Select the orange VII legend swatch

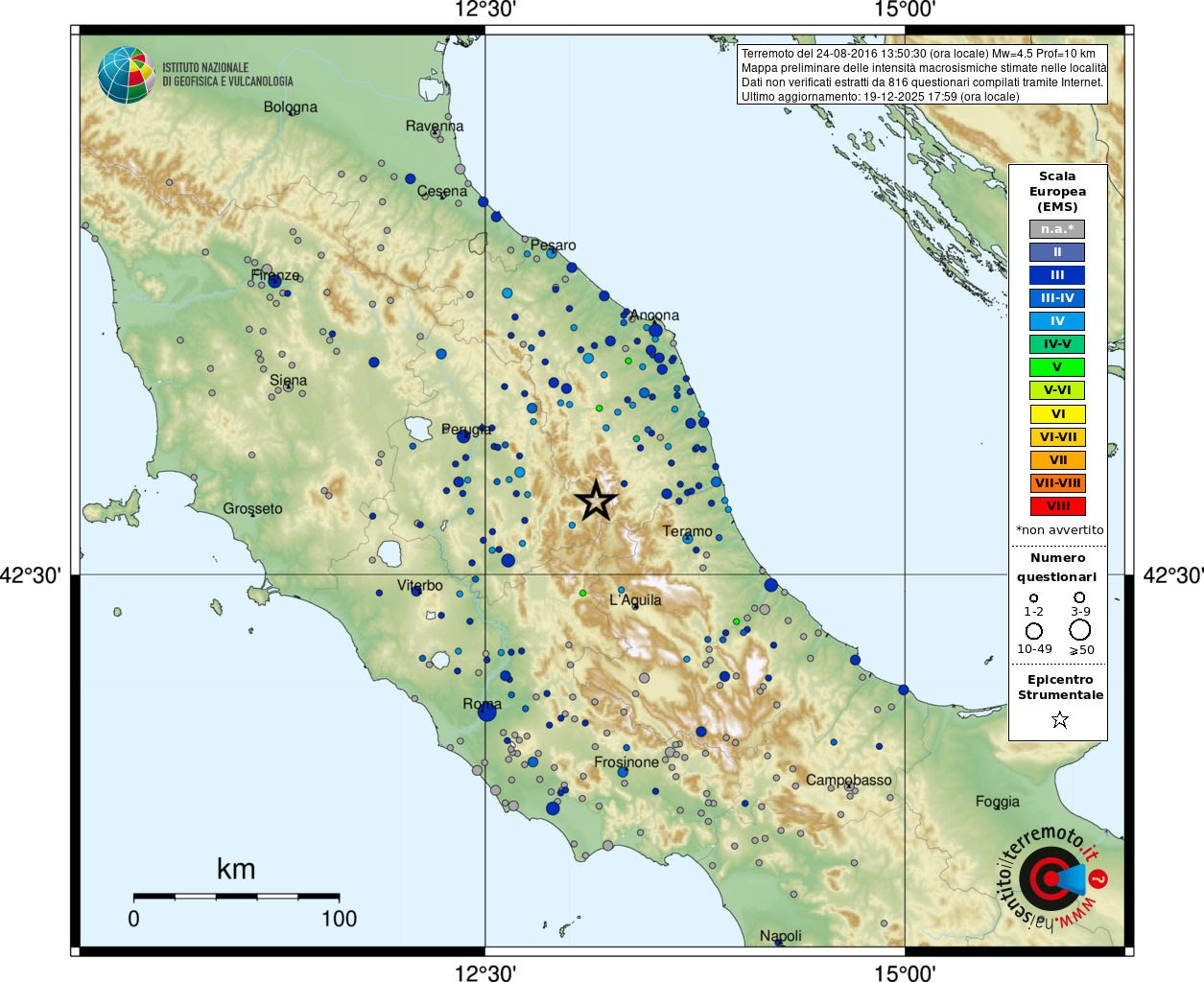[1057, 460]
